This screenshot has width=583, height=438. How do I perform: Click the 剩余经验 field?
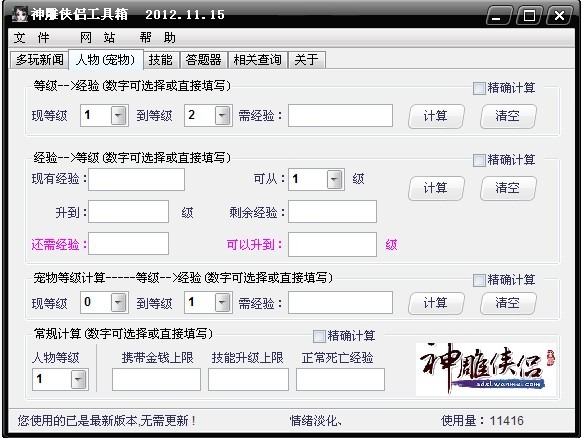pos(332,212)
